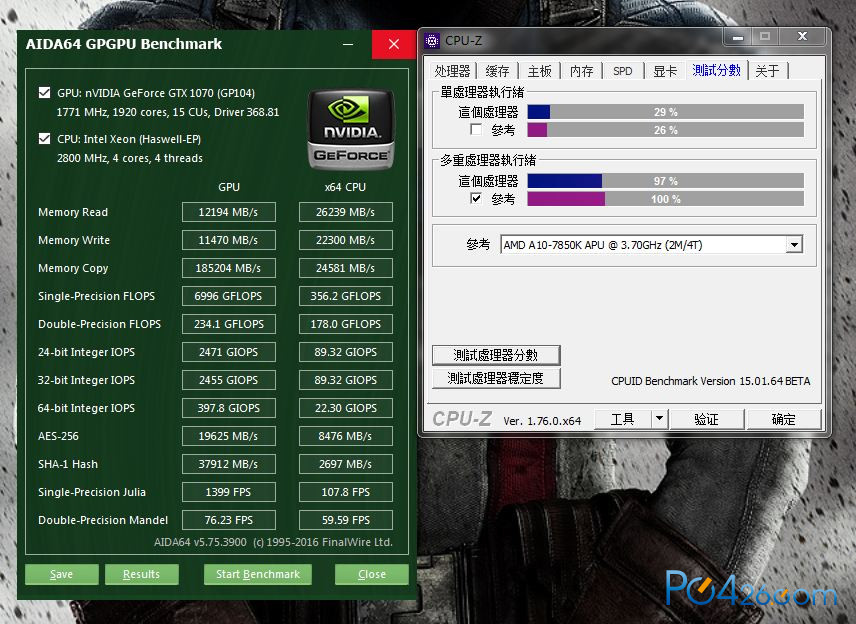Click CPUID Benchmark Version 15.01.64 BETA text
This screenshot has height=624, width=856.
click(x=710, y=381)
